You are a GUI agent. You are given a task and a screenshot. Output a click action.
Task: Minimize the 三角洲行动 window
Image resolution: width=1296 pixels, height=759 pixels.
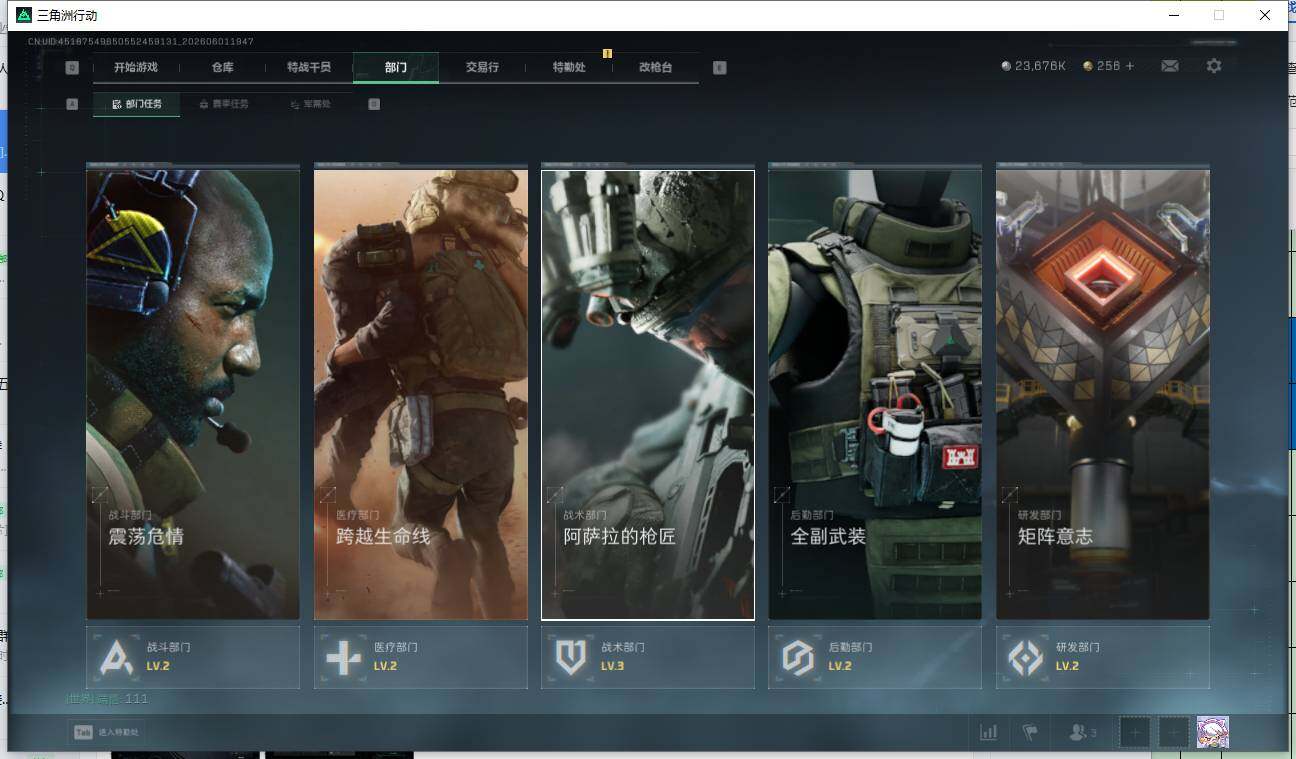1173,15
